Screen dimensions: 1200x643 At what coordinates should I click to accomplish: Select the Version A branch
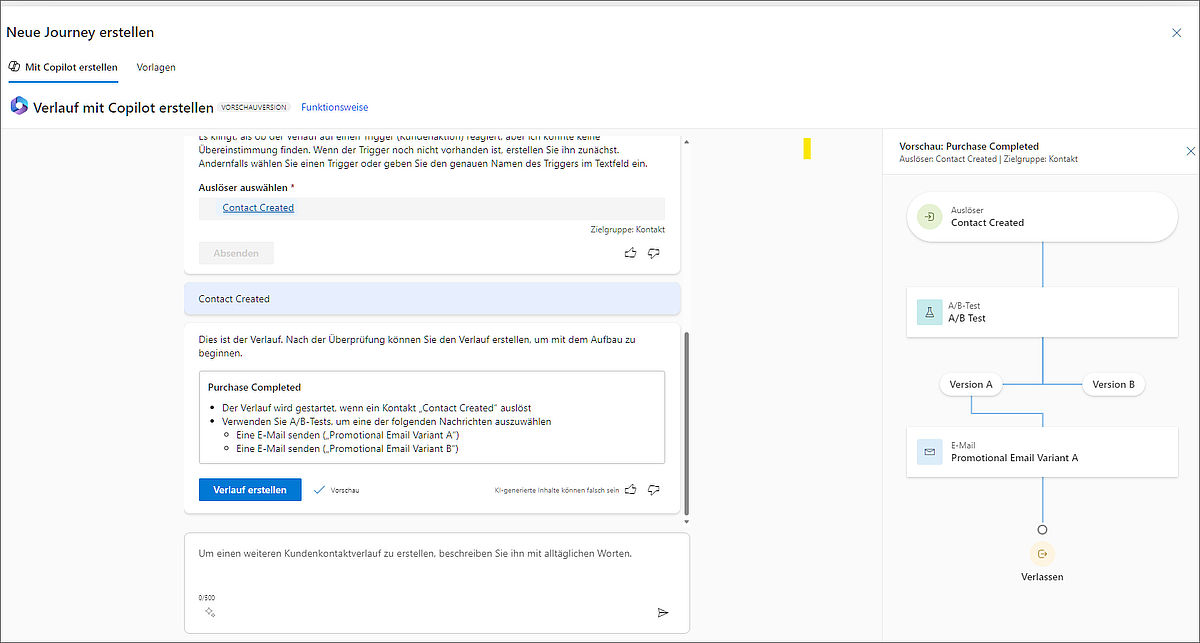pos(971,384)
